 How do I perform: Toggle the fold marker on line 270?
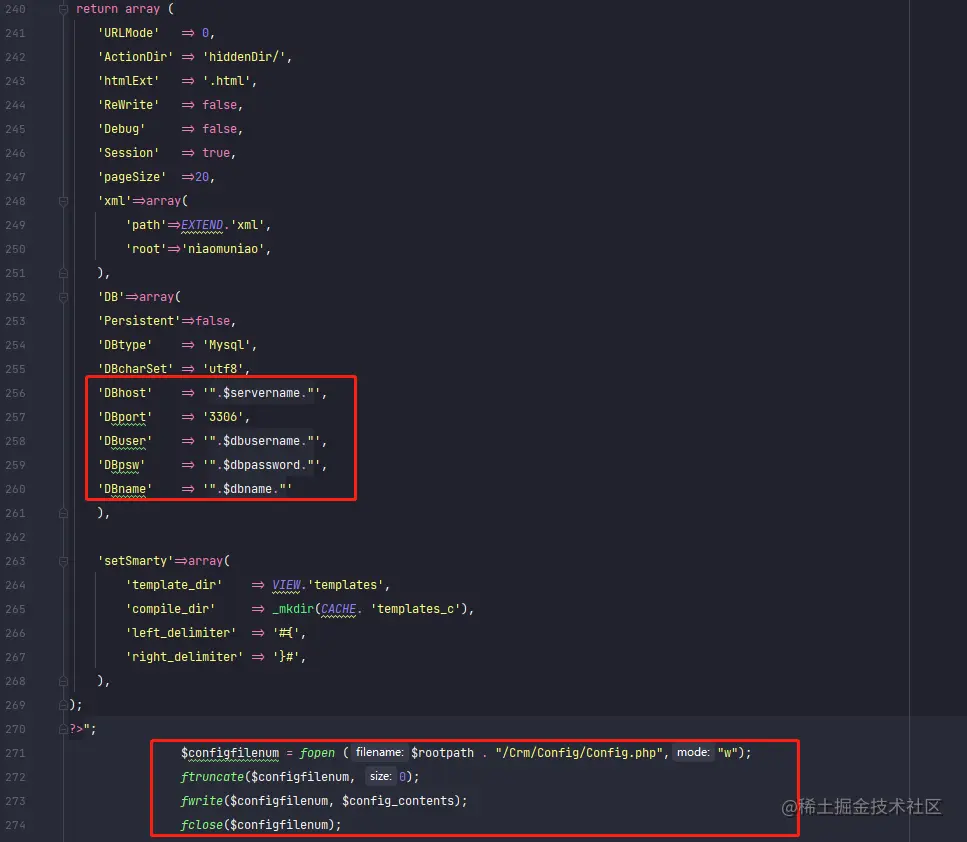point(63,728)
